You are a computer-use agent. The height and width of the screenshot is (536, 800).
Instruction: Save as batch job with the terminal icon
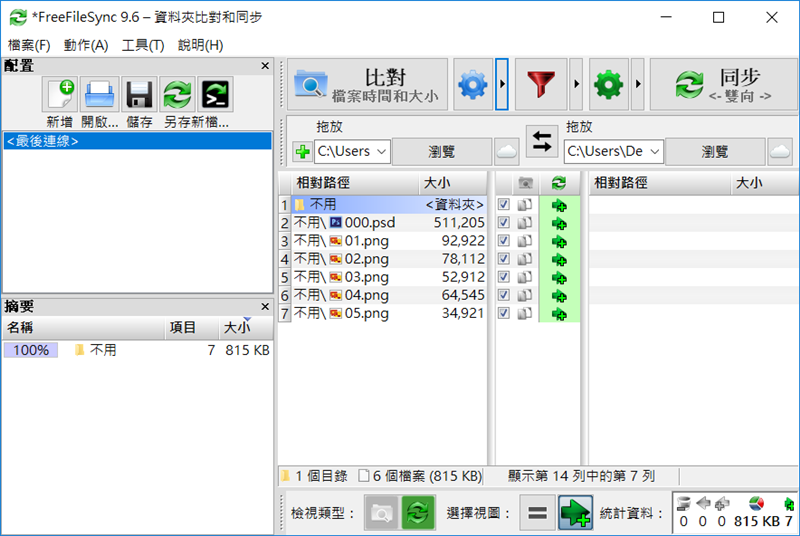(216, 94)
